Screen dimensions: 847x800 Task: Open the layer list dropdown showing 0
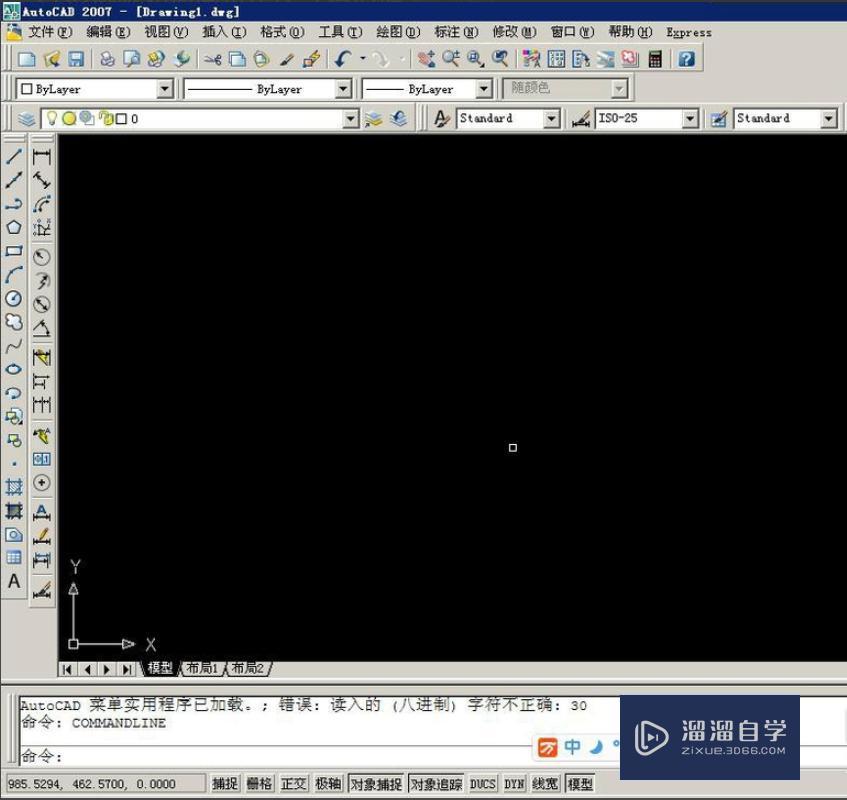tap(351, 118)
